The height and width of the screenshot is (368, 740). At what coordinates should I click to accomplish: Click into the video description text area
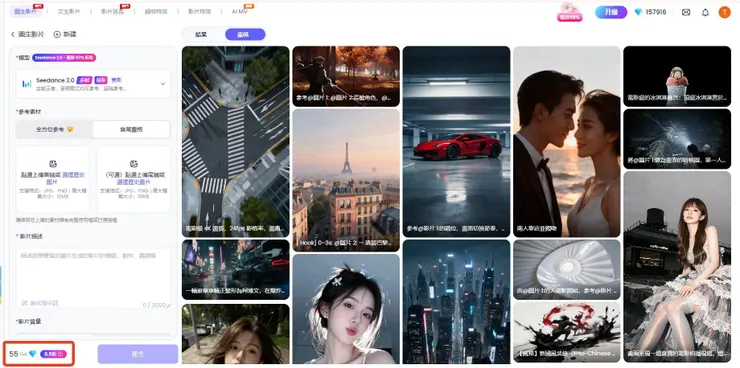click(93, 278)
